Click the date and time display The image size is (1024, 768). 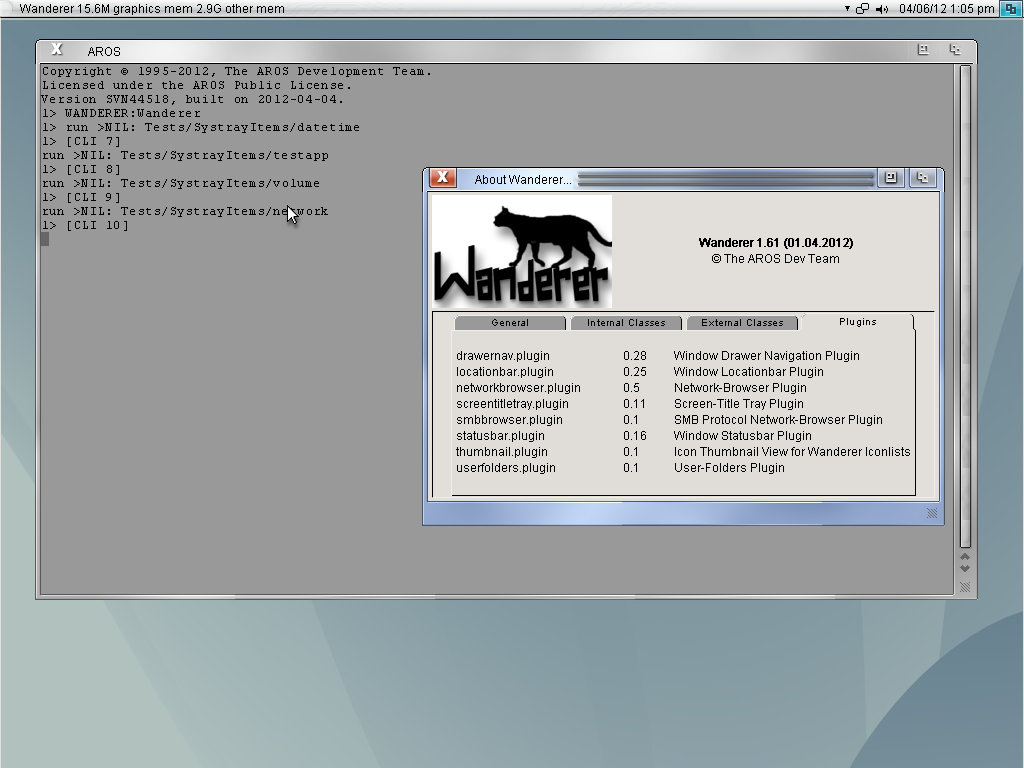pyautogui.click(x=946, y=9)
